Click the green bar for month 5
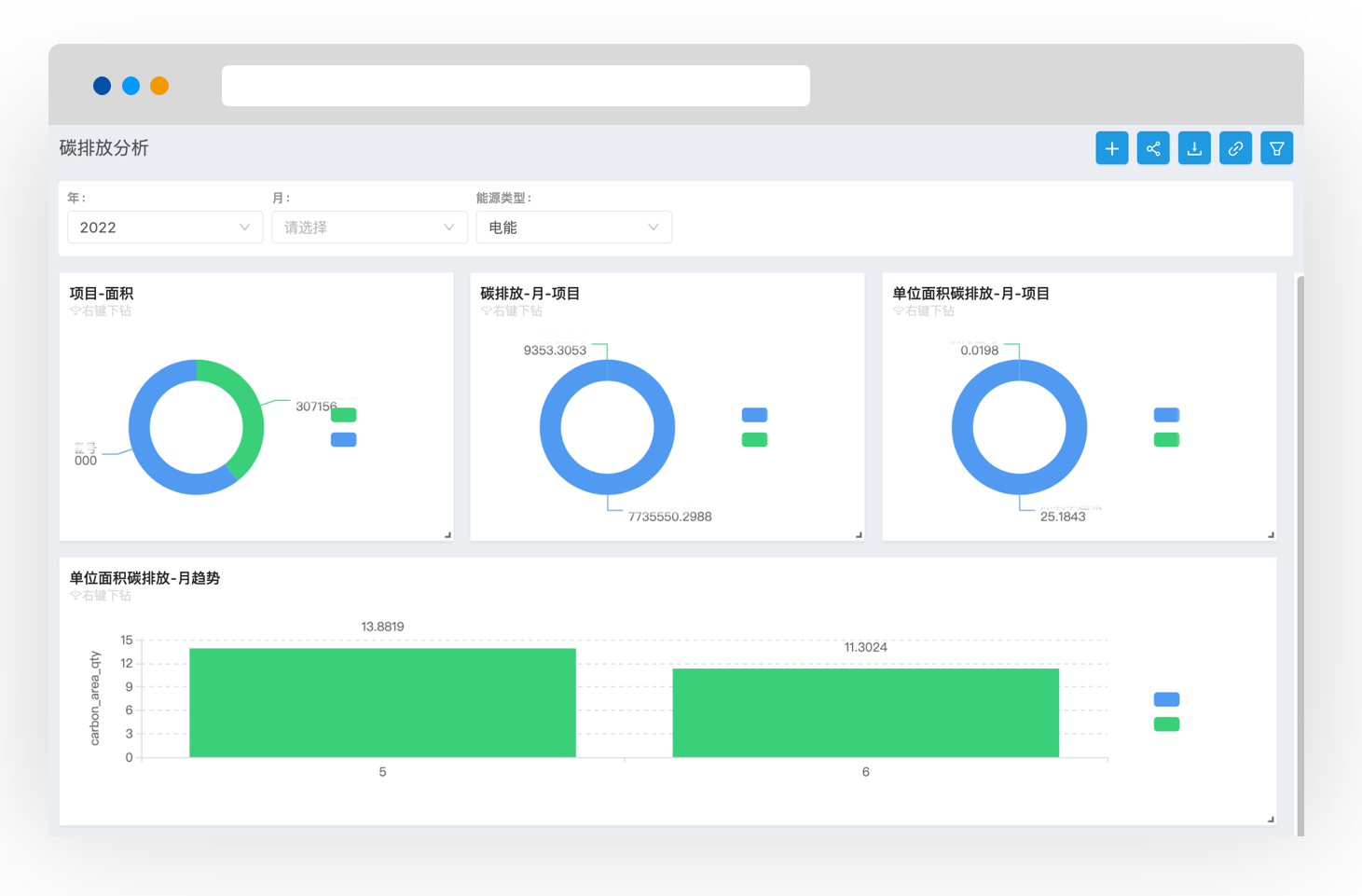Screen dimensions: 1362x896 (382, 703)
